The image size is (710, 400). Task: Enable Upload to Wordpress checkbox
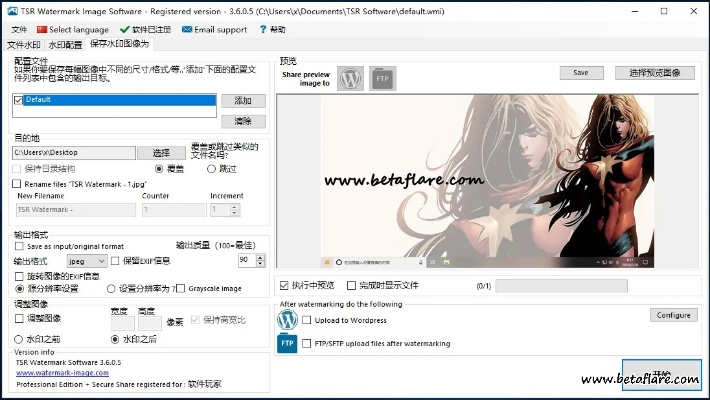click(x=307, y=320)
